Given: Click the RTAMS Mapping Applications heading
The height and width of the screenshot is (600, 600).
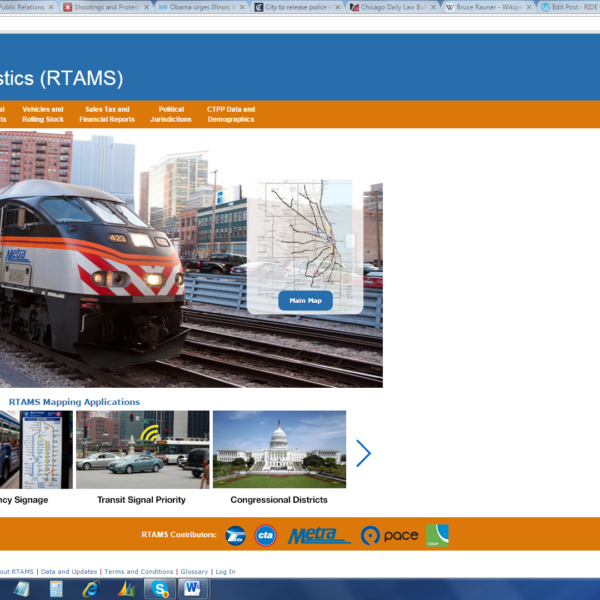Looking at the screenshot, I should [74, 402].
